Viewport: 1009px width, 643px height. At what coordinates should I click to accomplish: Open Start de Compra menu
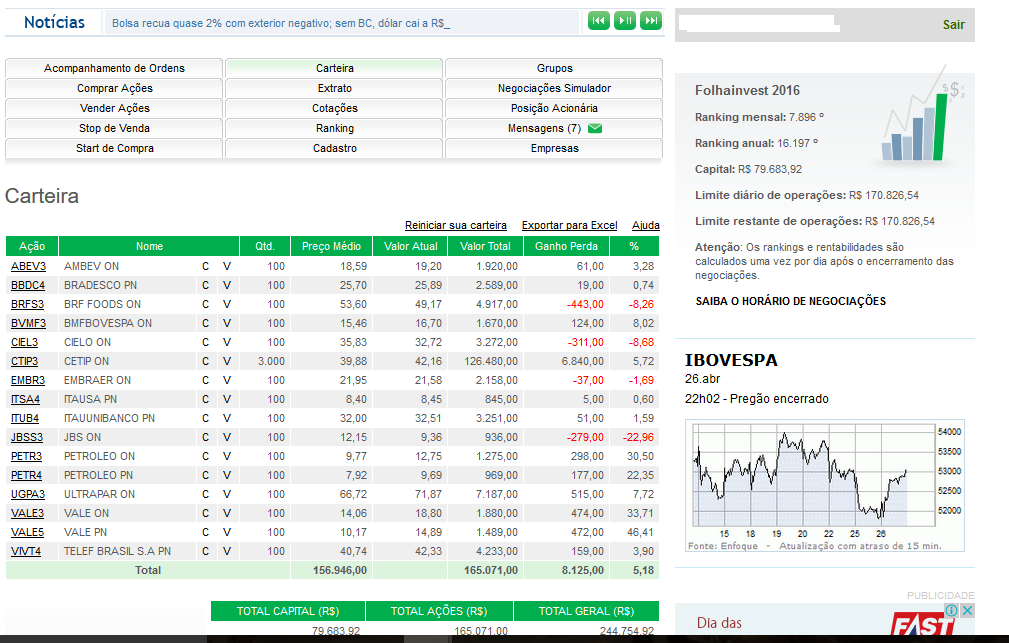[x=114, y=148]
